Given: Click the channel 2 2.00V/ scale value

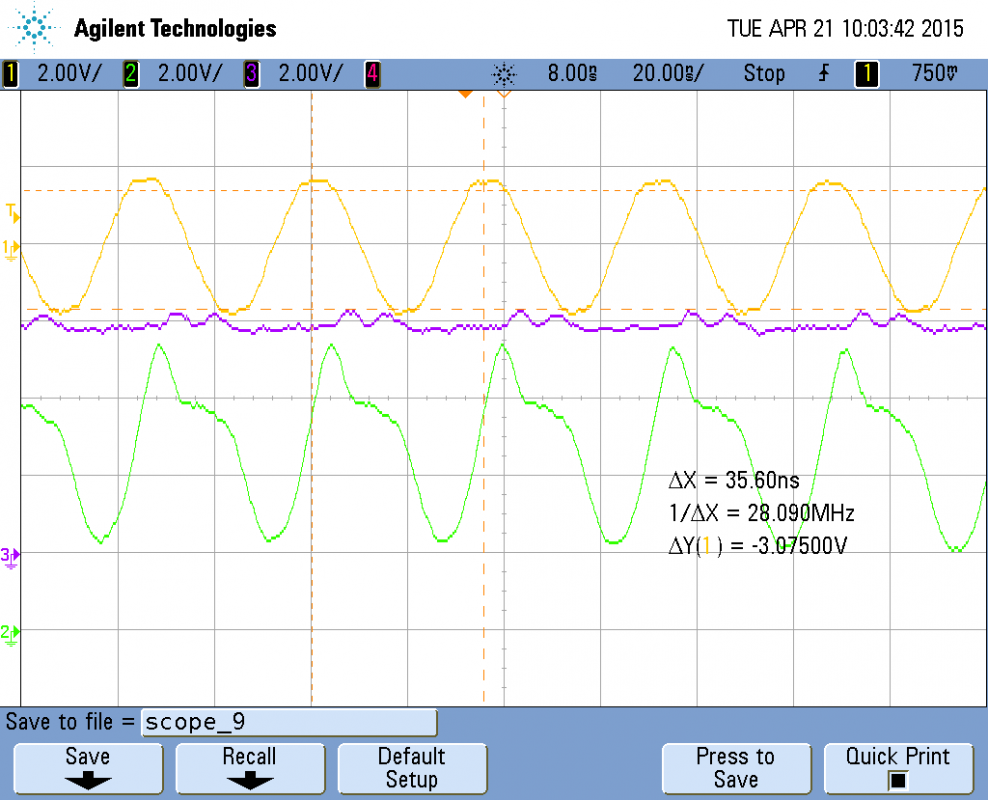Looking at the screenshot, I should (x=190, y=74).
